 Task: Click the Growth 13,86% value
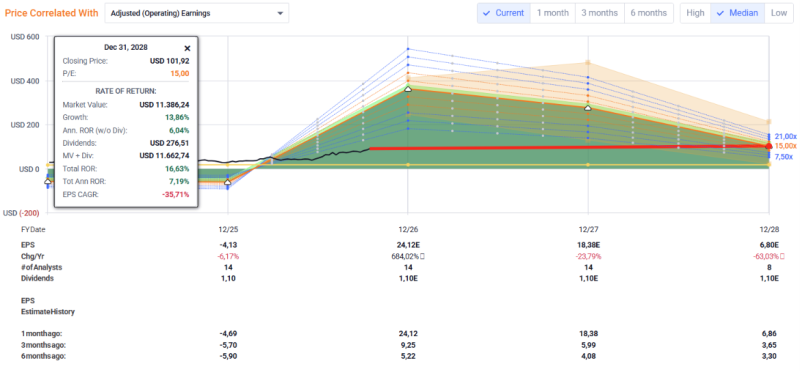(x=178, y=117)
